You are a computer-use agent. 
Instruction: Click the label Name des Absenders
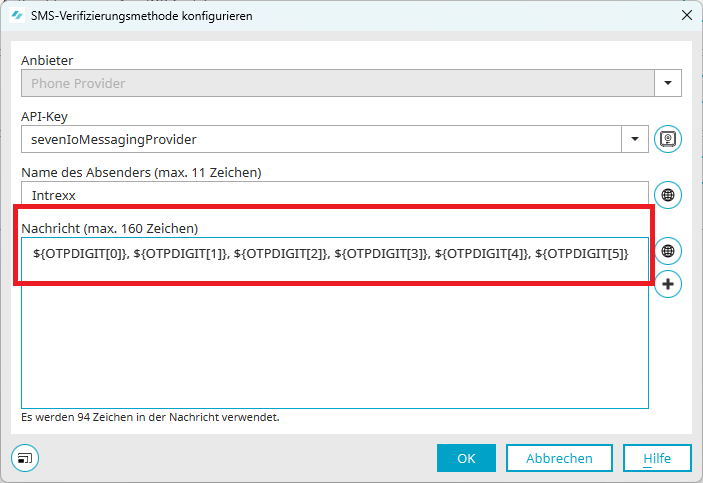point(140,173)
